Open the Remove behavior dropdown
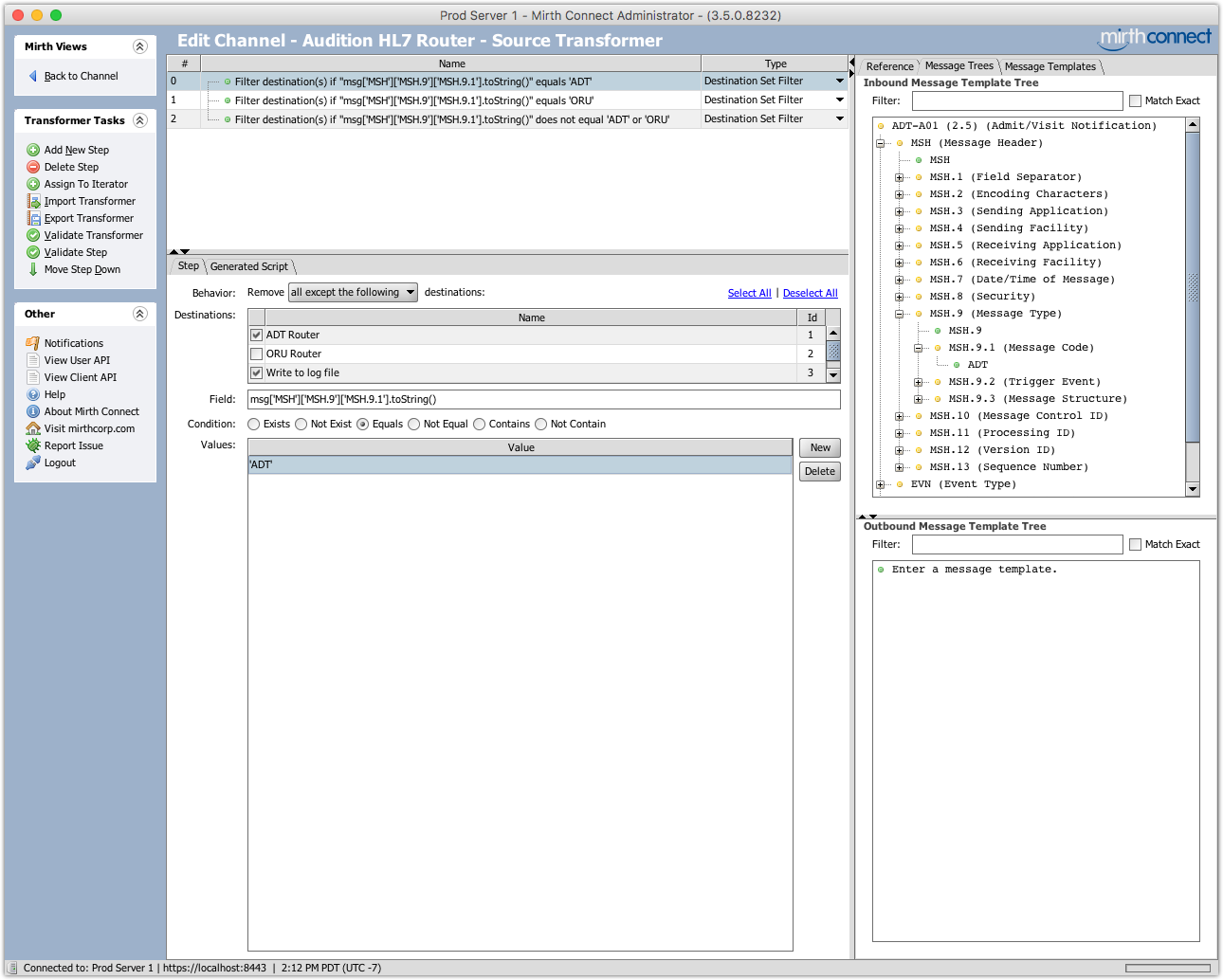The width and height of the screenshot is (1223, 980). pos(353,292)
